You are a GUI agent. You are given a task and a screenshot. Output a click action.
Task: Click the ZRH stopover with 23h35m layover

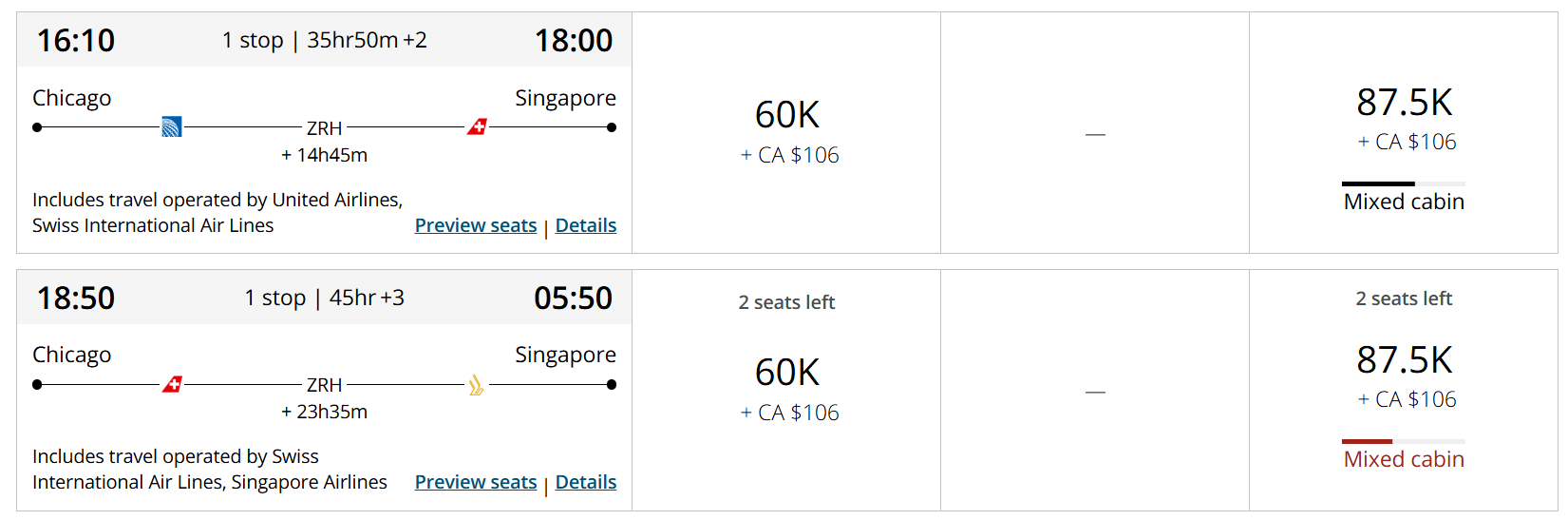pos(324,385)
